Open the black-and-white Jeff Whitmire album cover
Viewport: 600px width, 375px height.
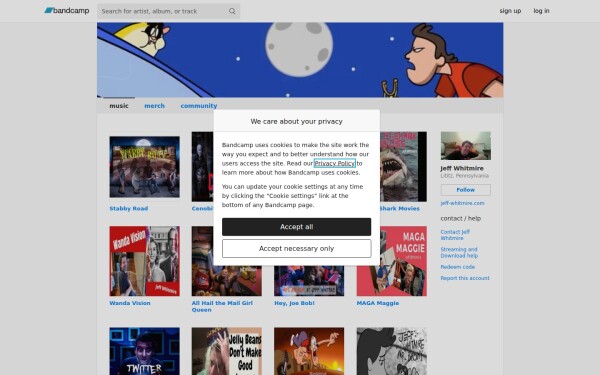(x=391, y=351)
